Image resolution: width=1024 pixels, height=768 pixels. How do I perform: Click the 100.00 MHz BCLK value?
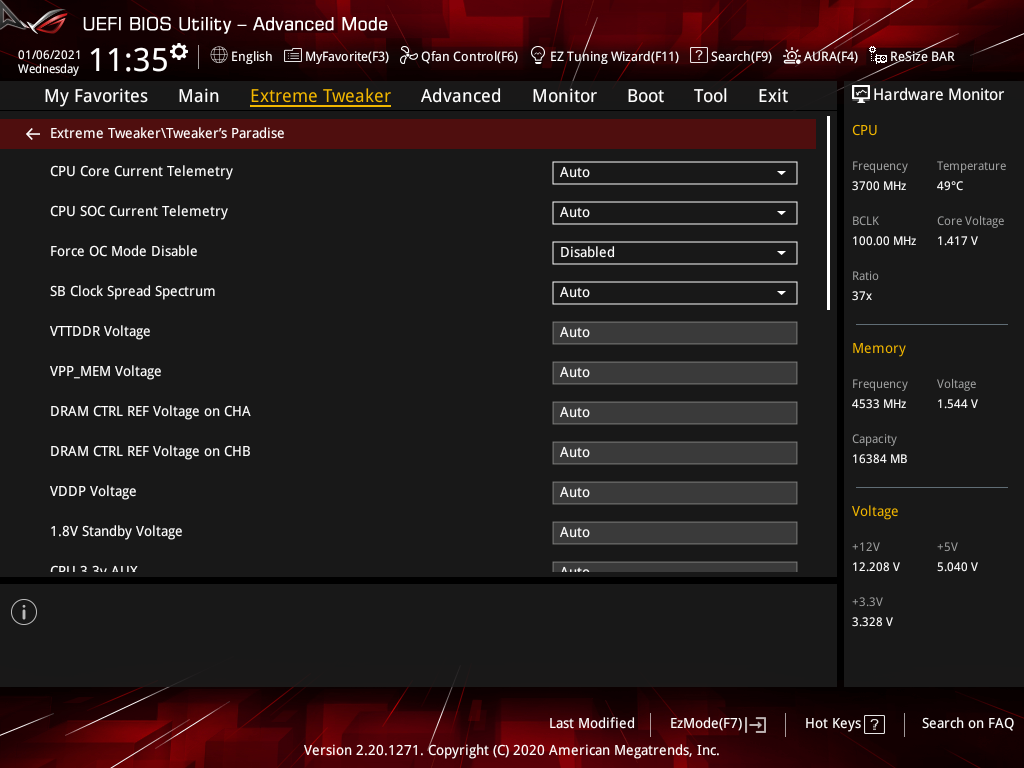884,241
